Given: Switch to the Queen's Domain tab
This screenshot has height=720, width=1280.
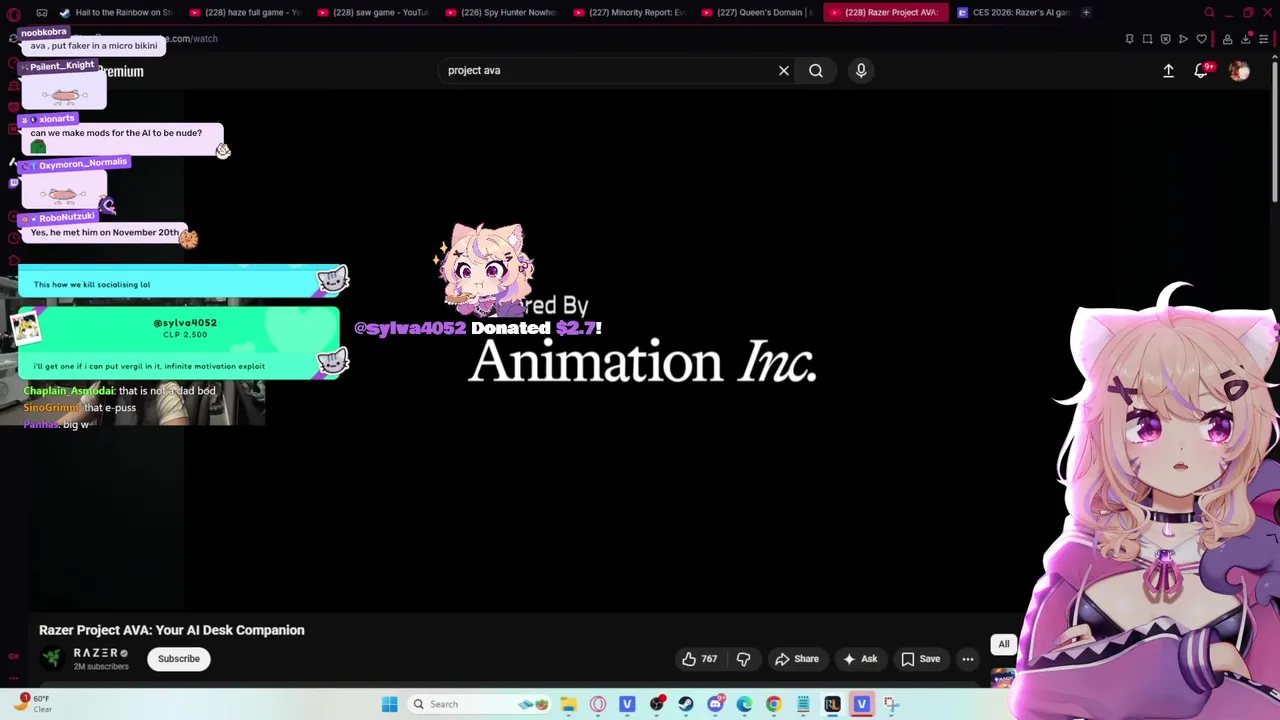Looking at the screenshot, I should [x=757, y=12].
